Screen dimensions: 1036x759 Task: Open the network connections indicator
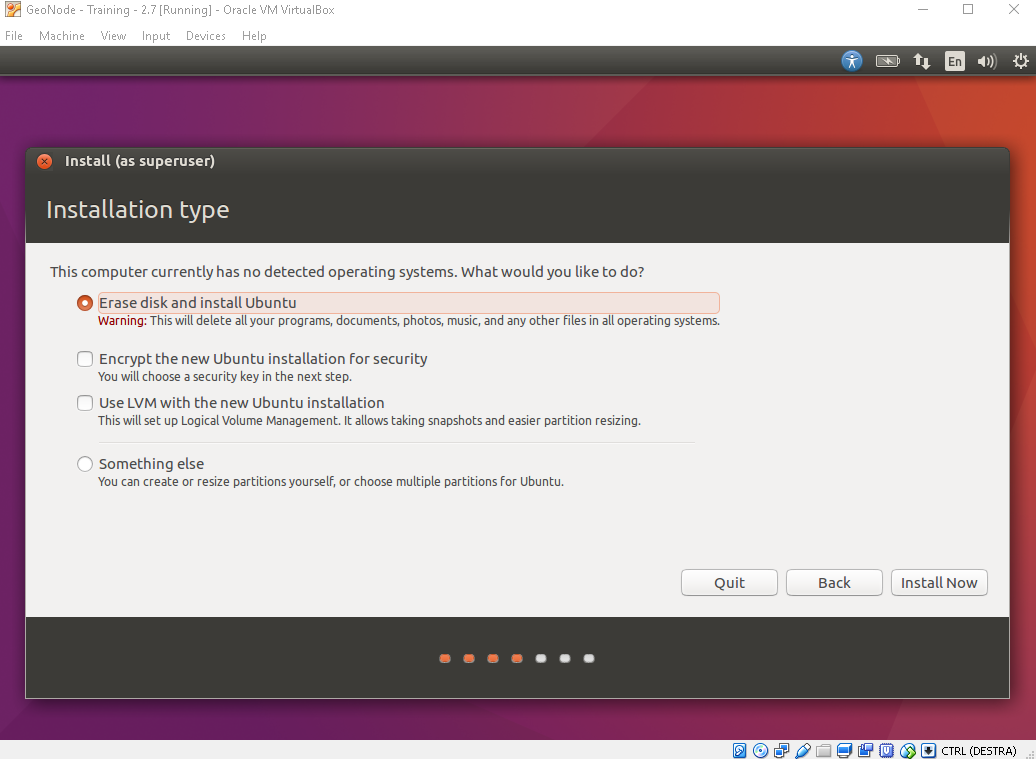coord(922,61)
